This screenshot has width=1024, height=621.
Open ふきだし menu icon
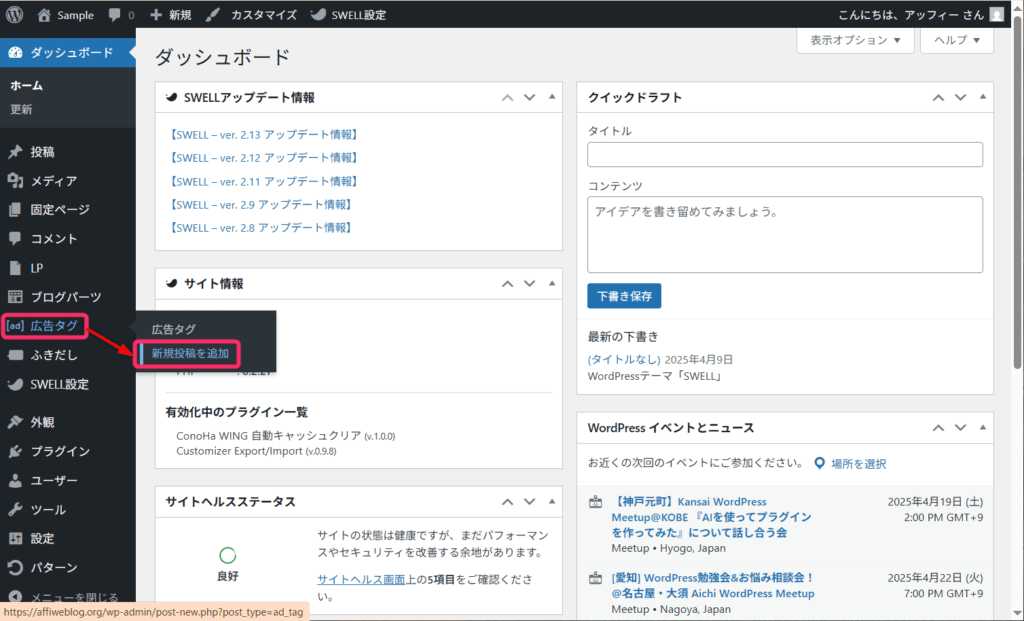(x=15, y=355)
